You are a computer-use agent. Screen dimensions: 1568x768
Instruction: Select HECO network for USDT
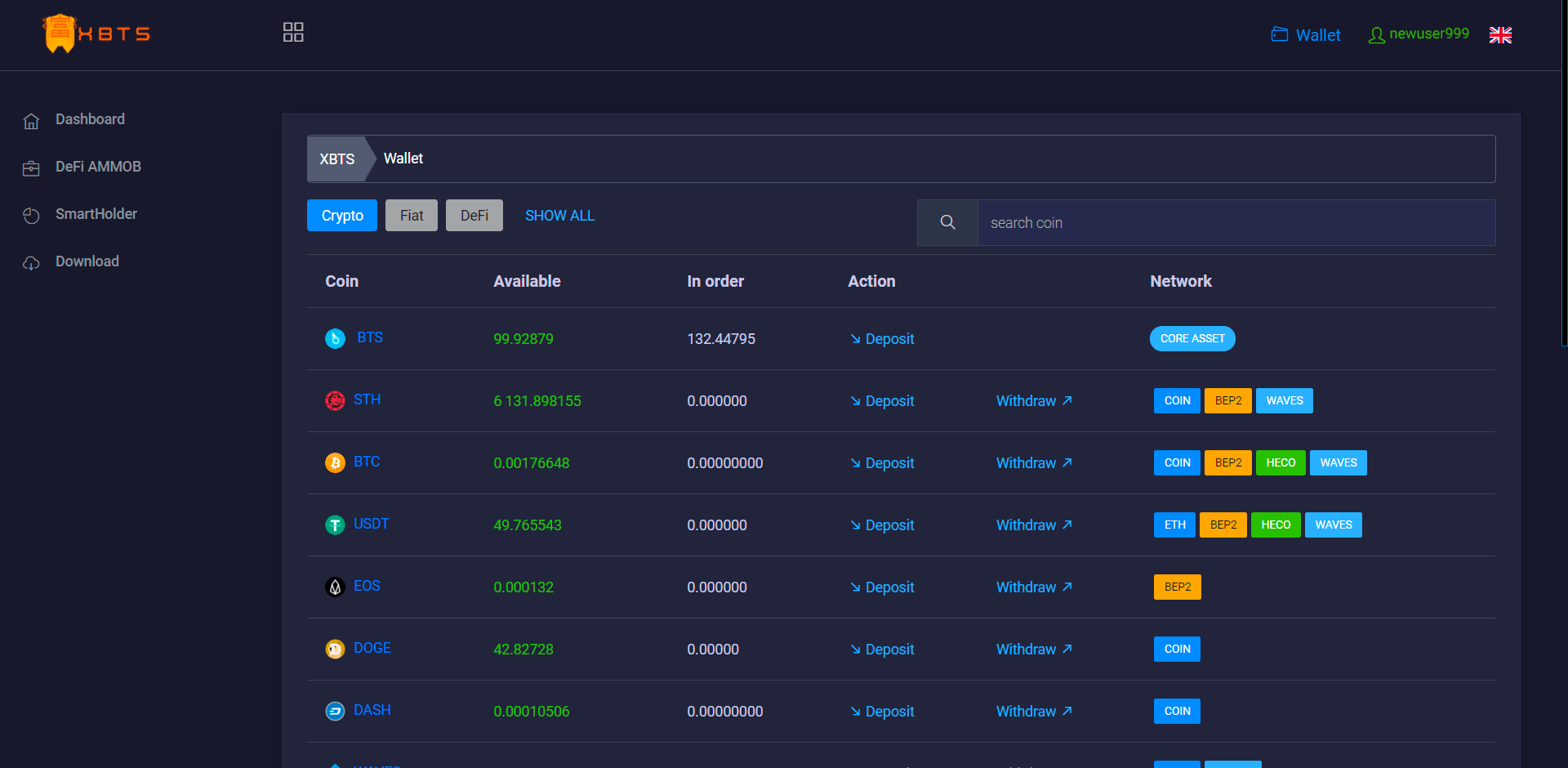tap(1276, 525)
